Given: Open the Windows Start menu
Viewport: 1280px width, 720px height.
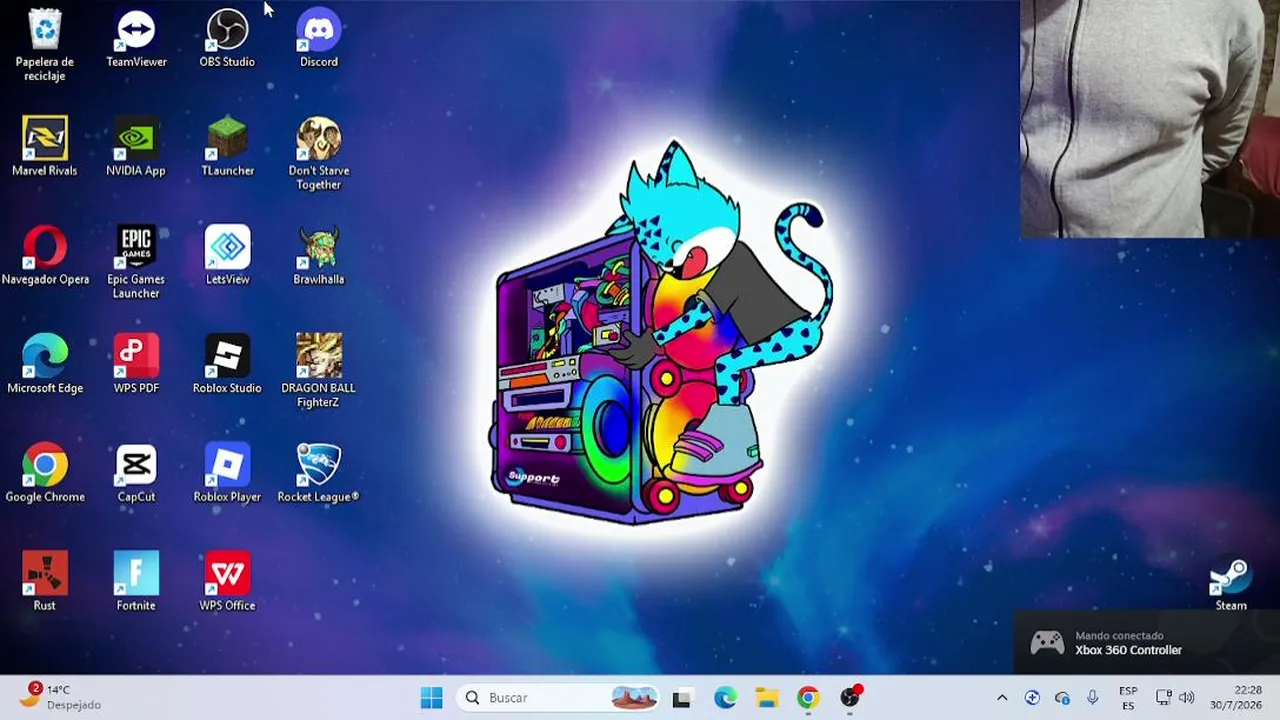Looking at the screenshot, I should [x=431, y=698].
